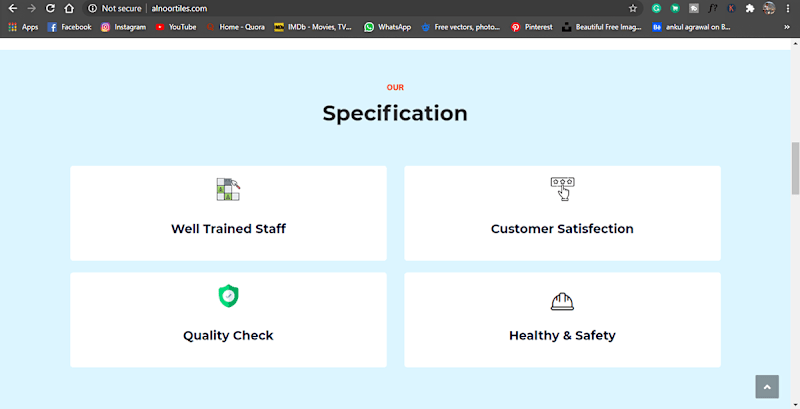Open Chrome three-dot menu
Viewport: 800px width, 409px height.
click(x=788, y=8)
